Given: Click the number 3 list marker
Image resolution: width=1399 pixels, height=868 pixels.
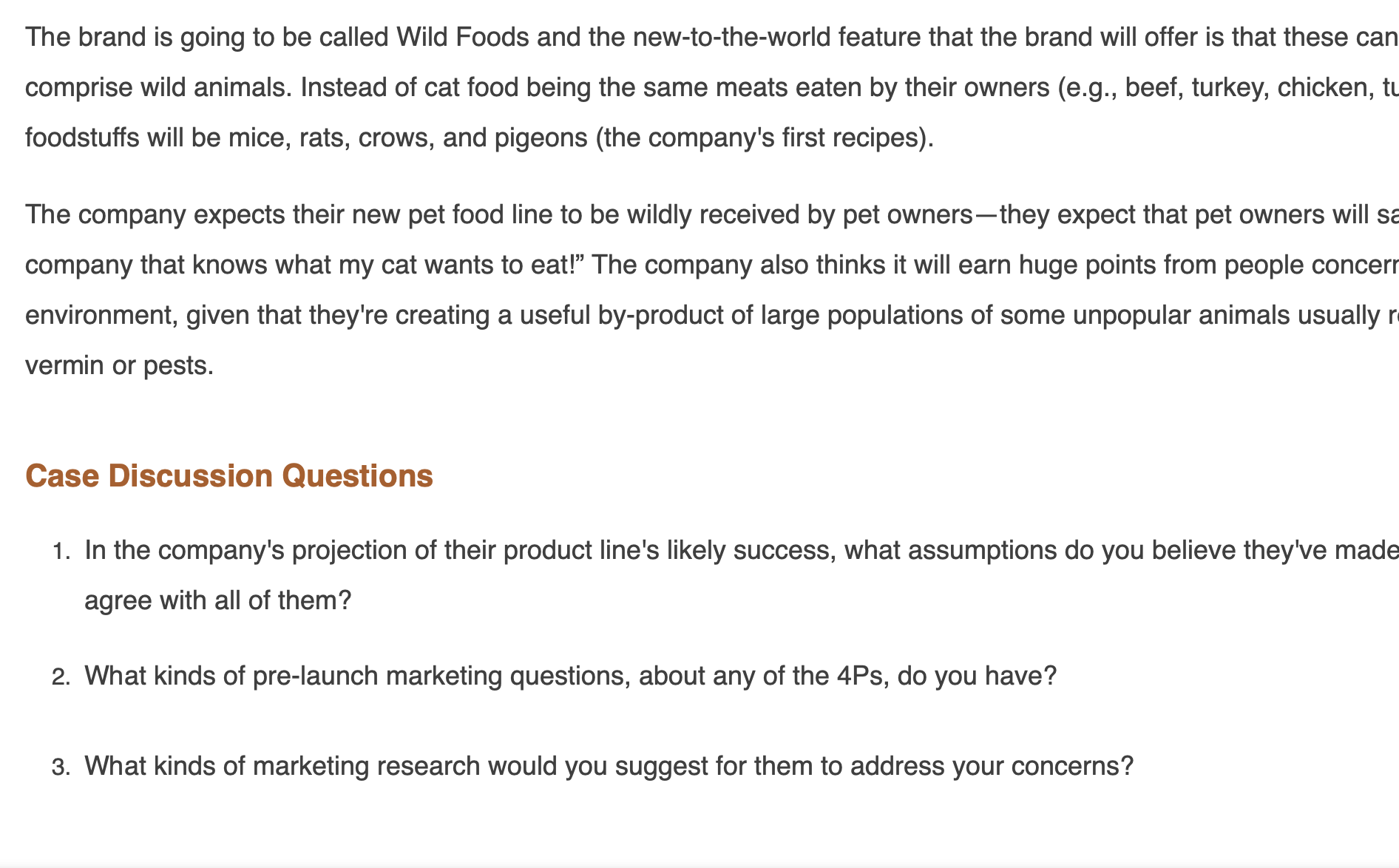Looking at the screenshot, I should (61, 767).
